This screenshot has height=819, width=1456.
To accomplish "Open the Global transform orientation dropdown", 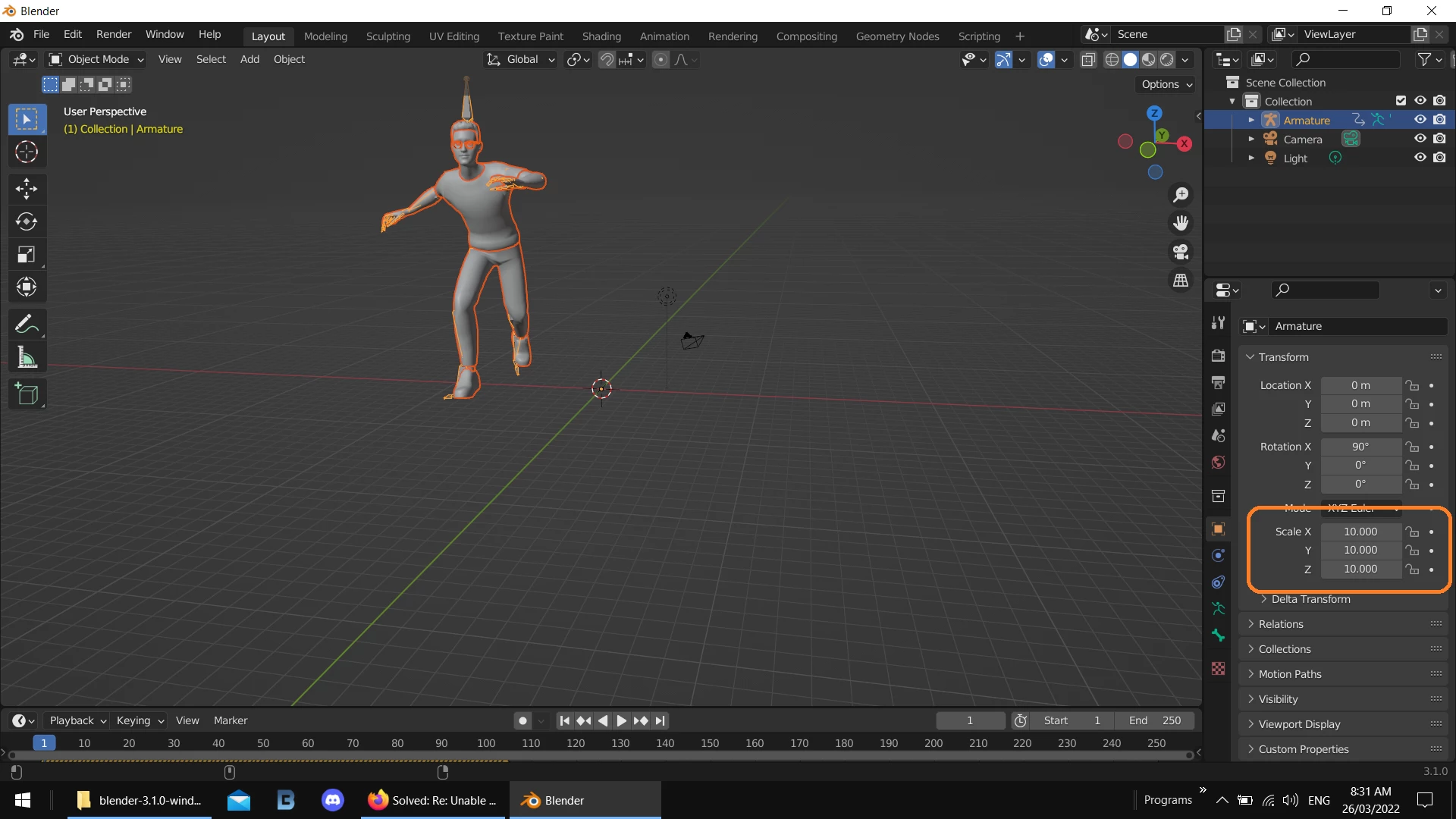I will pos(520,59).
